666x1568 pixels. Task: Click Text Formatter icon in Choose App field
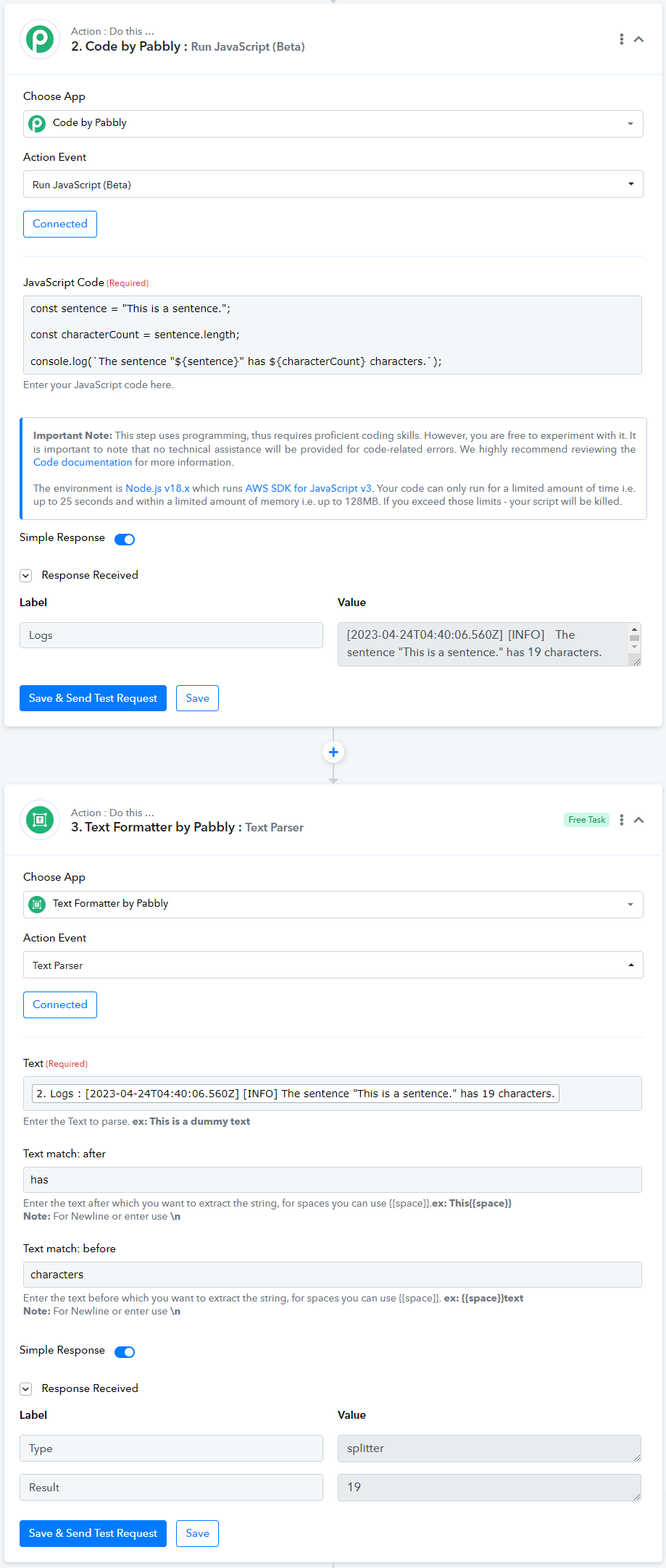(37, 905)
